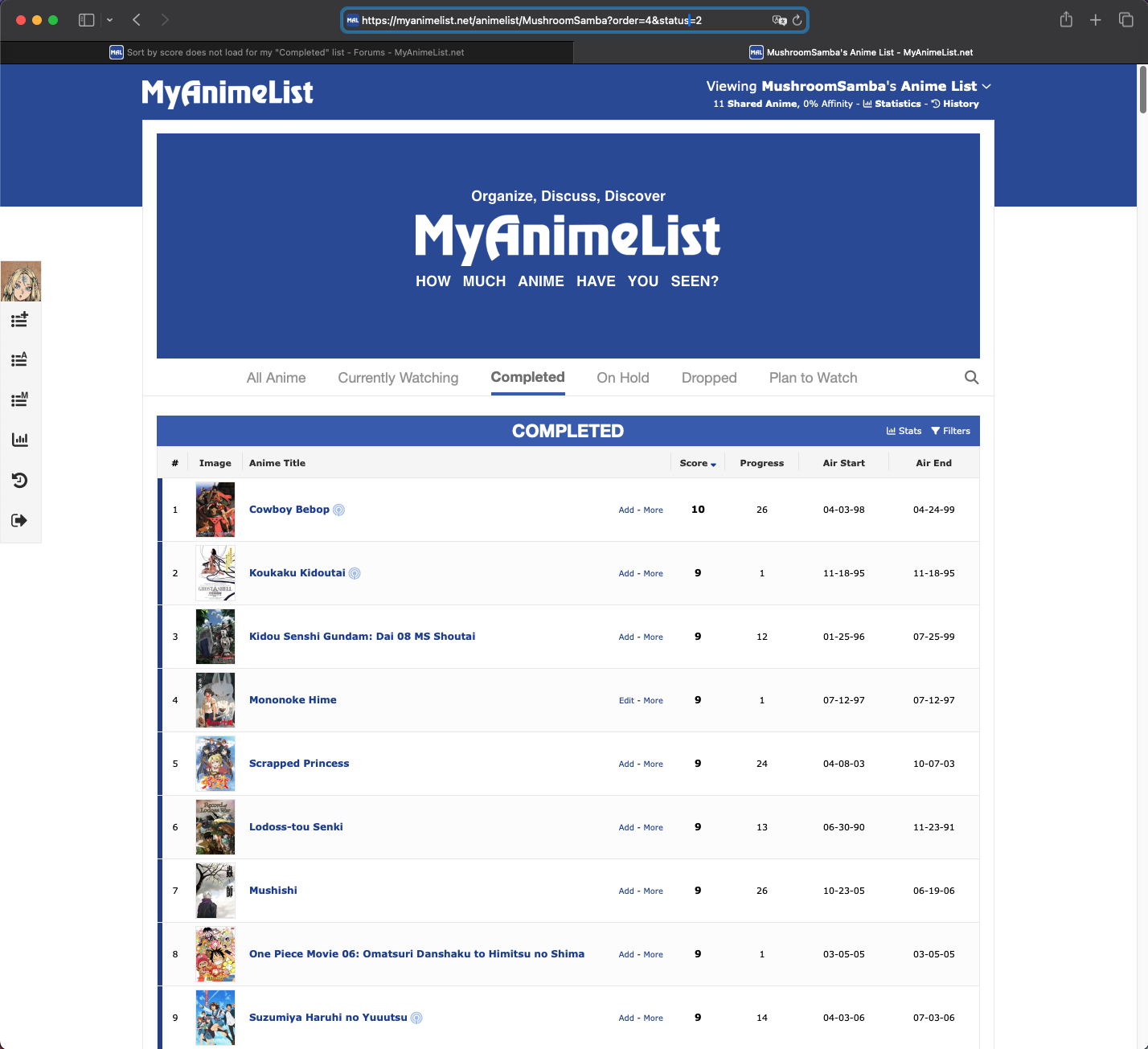The width and height of the screenshot is (1148, 1049).
Task: Click the MyAnimeList logo in header
Action: pos(228,92)
